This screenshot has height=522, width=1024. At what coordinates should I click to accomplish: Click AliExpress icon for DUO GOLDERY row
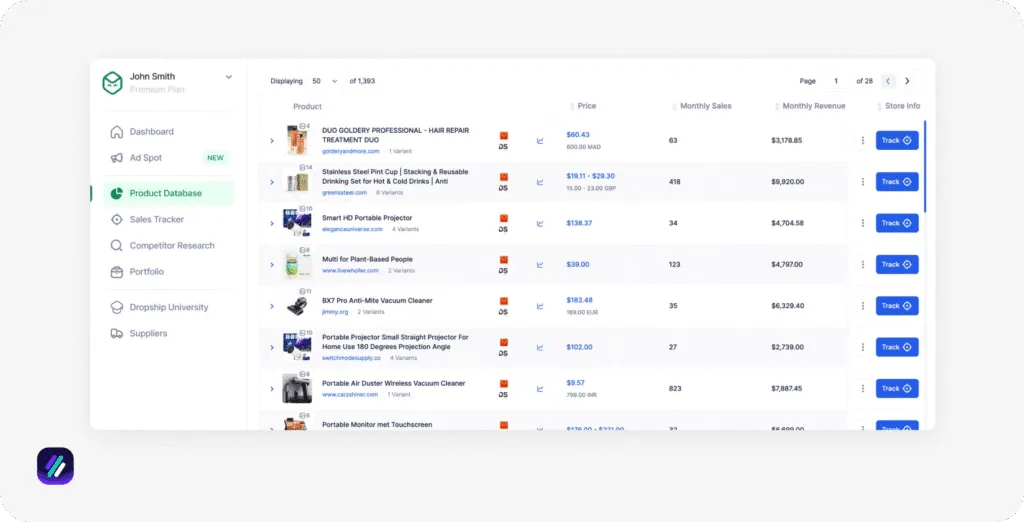tap(504, 136)
